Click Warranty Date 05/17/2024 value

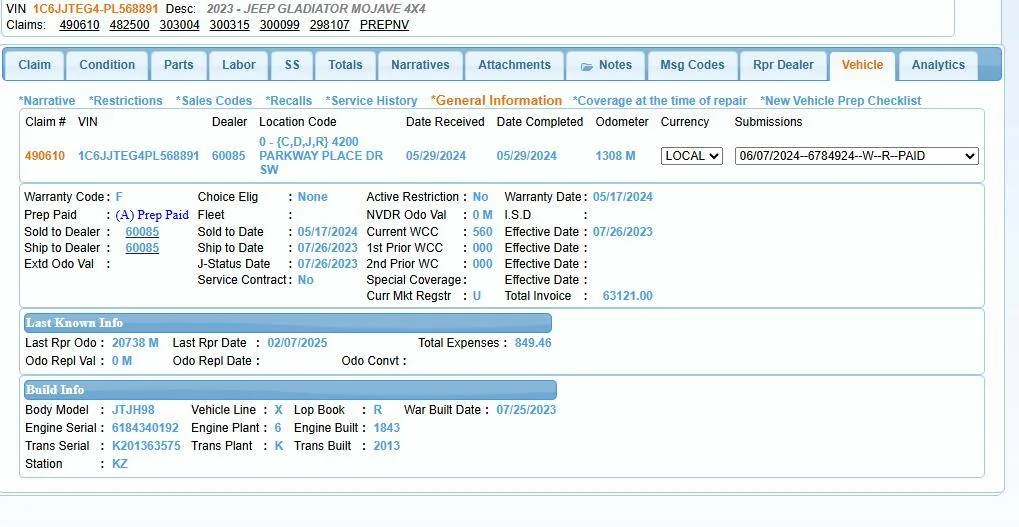(x=623, y=197)
